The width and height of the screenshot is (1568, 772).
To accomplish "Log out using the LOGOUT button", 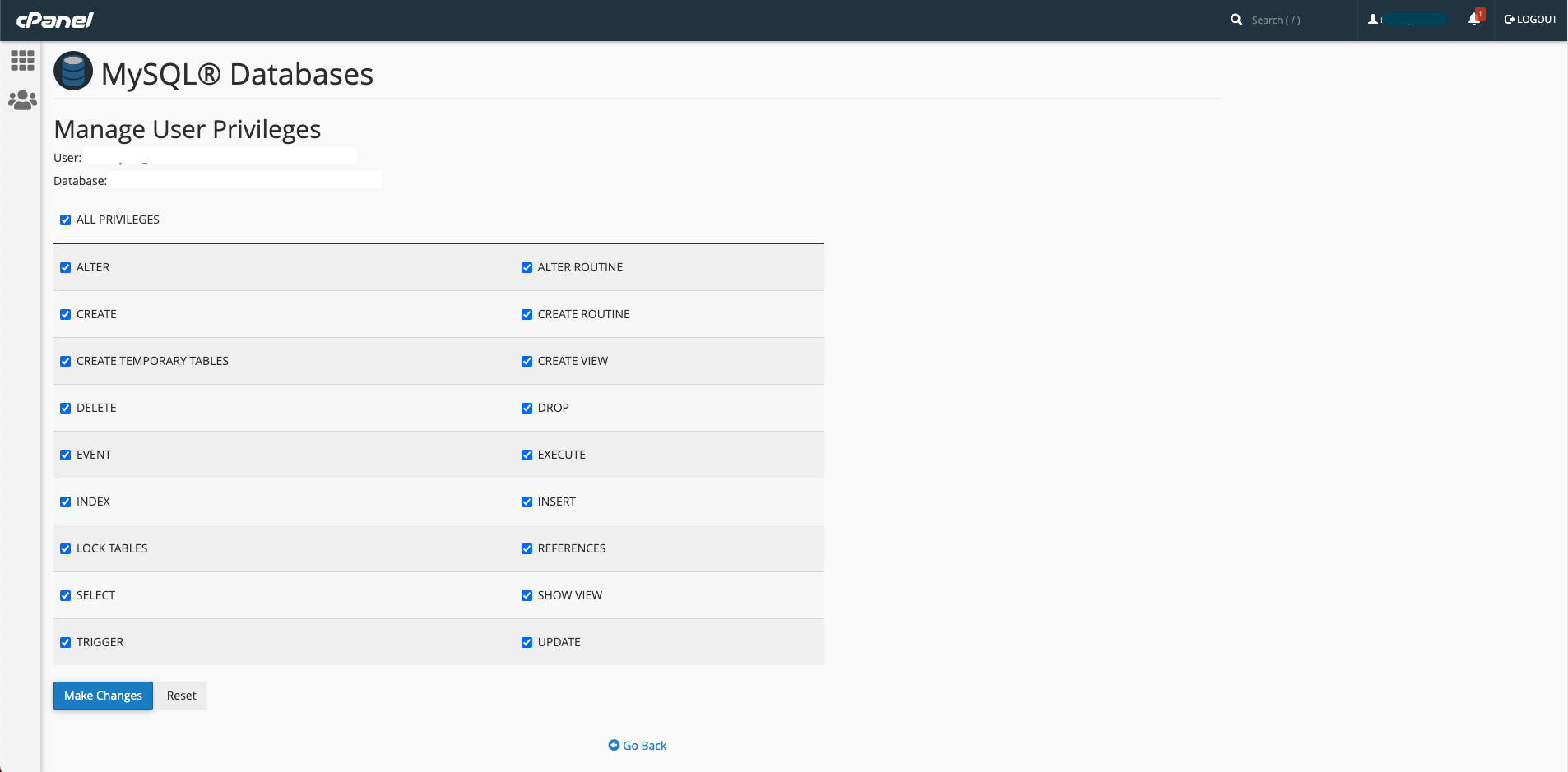I will pos(1530,20).
